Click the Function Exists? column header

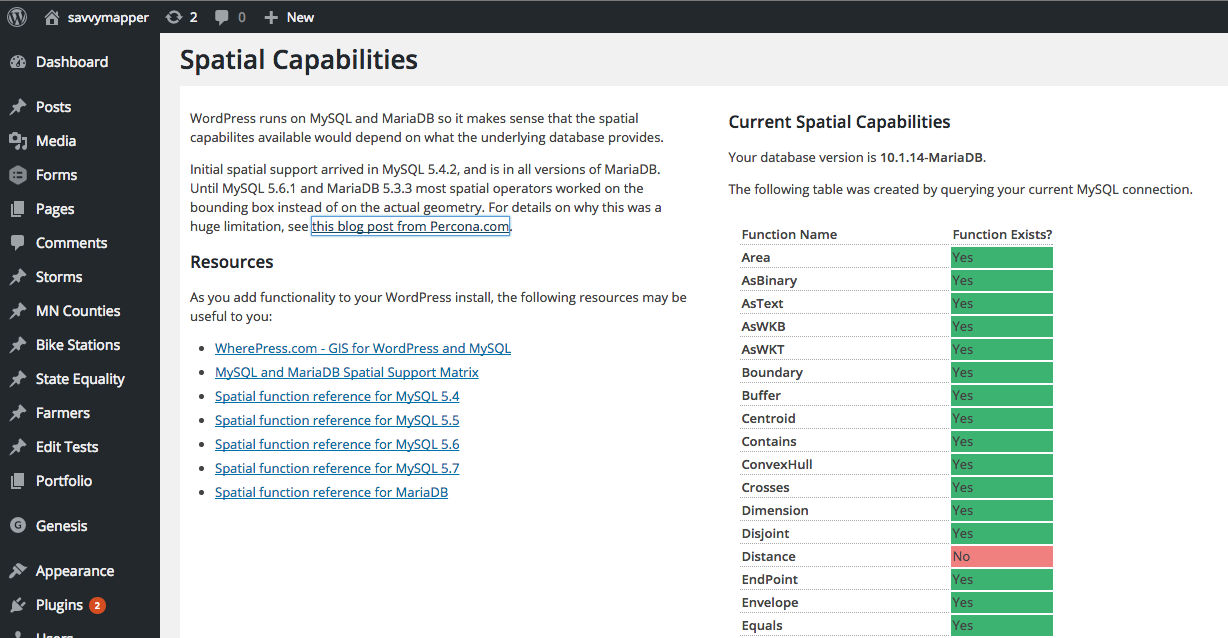[x=1002, y=234]
